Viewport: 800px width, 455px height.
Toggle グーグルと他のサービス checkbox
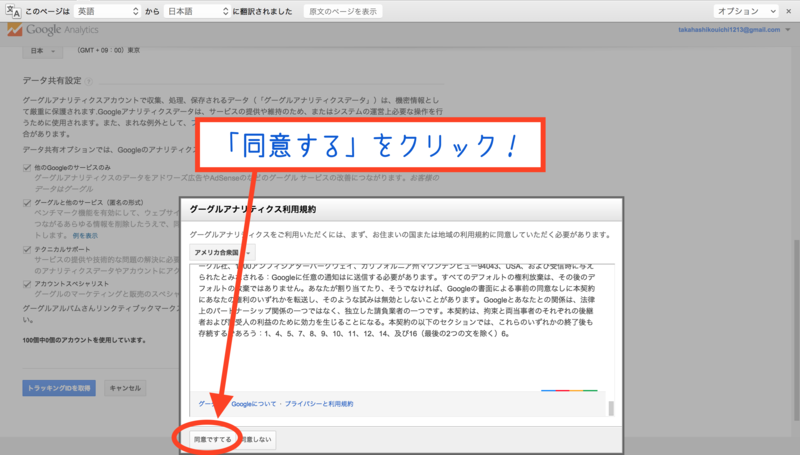27,203
